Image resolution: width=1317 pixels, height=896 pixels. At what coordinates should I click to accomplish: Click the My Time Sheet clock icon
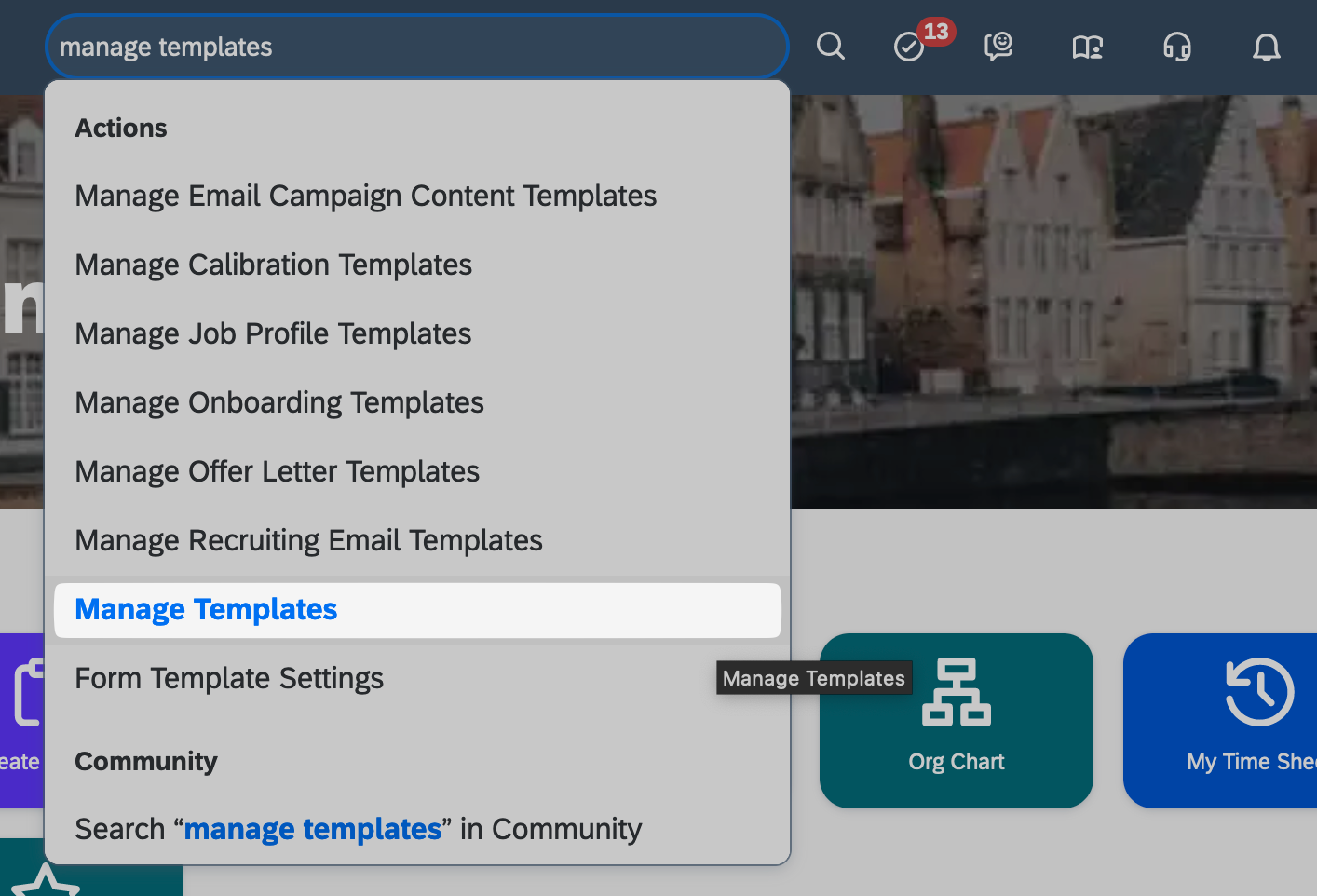tap(1258, 692)
